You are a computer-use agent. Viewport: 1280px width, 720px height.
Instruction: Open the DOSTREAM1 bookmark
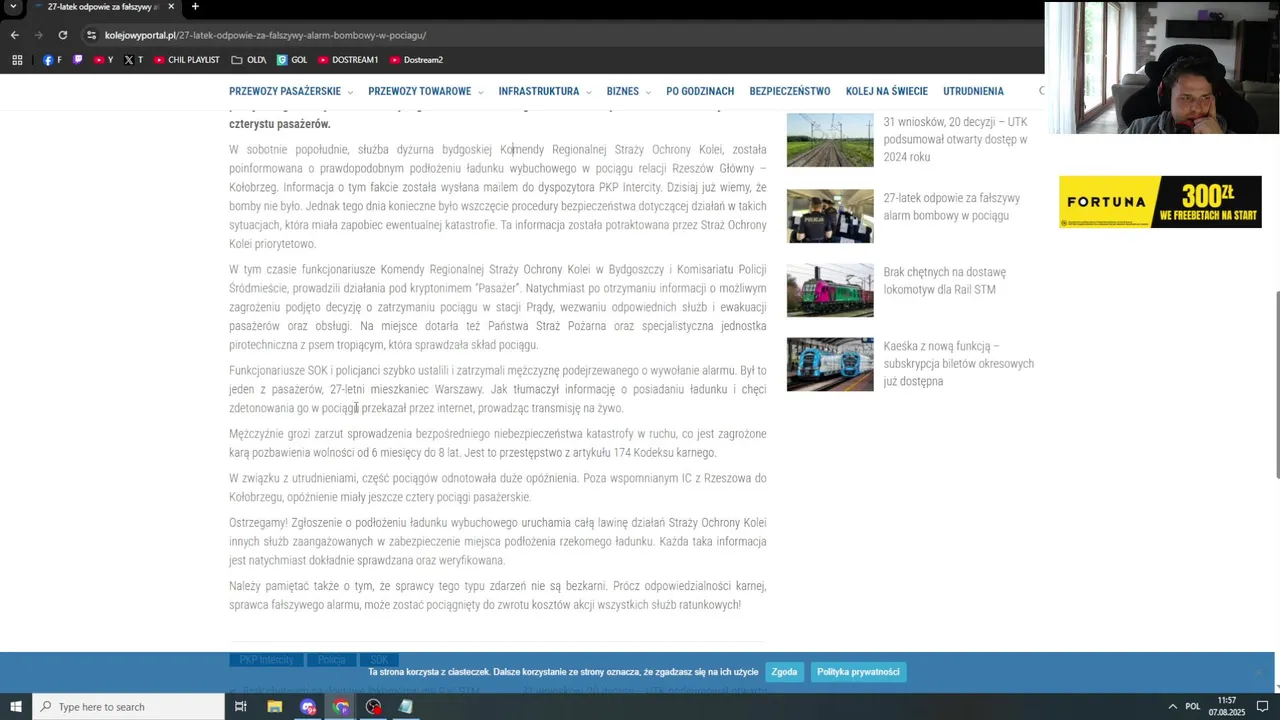[x=348, y=60]
